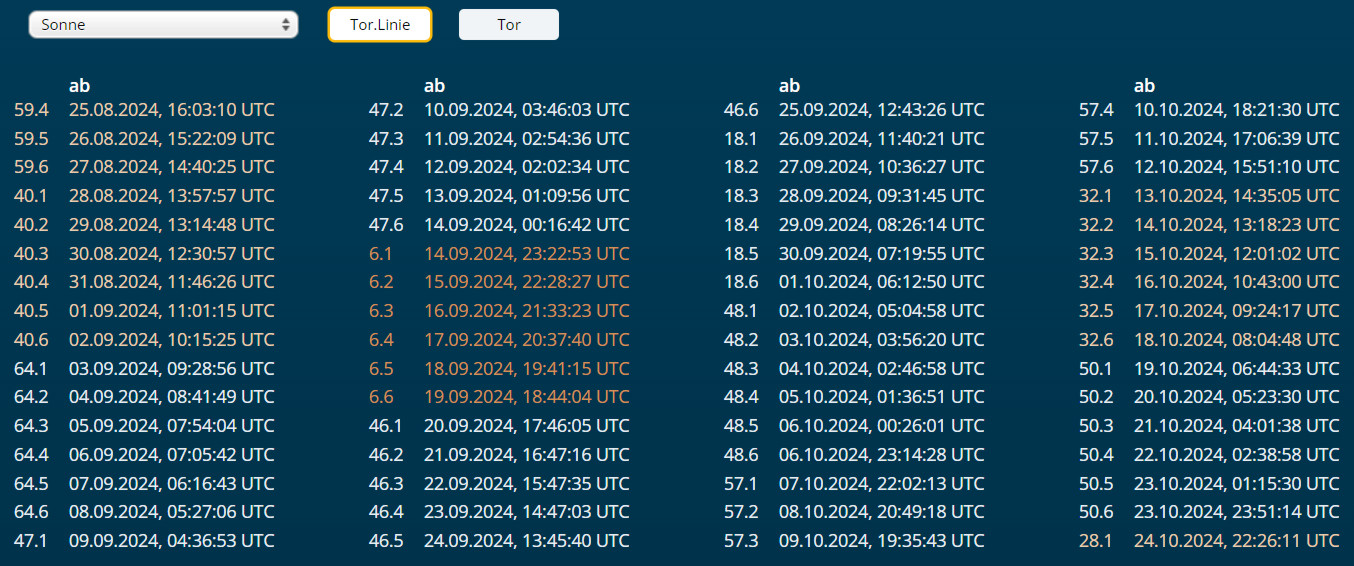
Task: Click the first column's 'ab' header
Action: coord(79,86)
